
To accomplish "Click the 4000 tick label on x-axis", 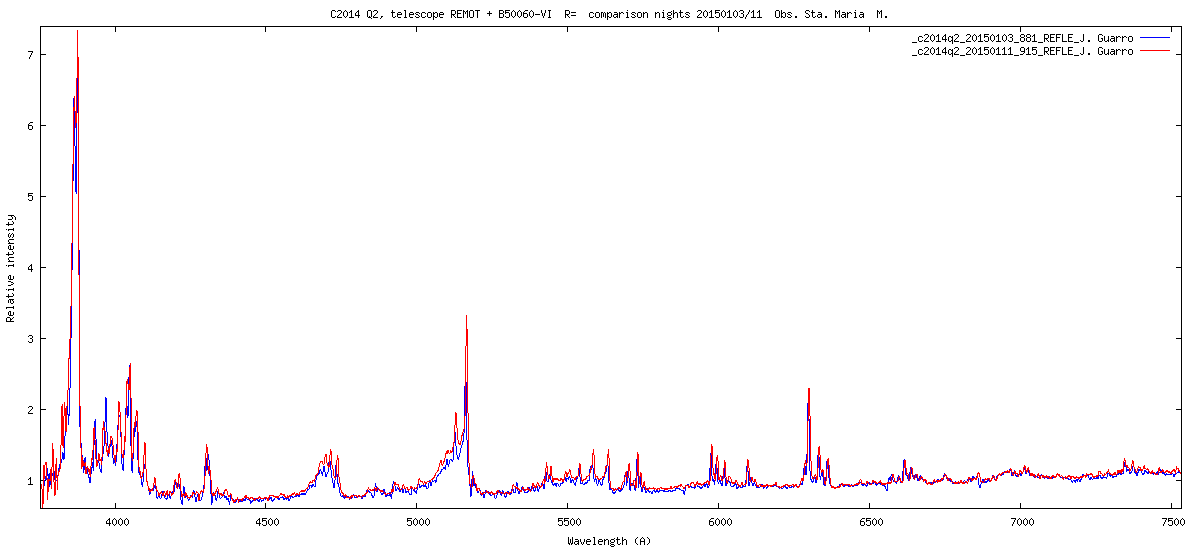I will (116, 523).
